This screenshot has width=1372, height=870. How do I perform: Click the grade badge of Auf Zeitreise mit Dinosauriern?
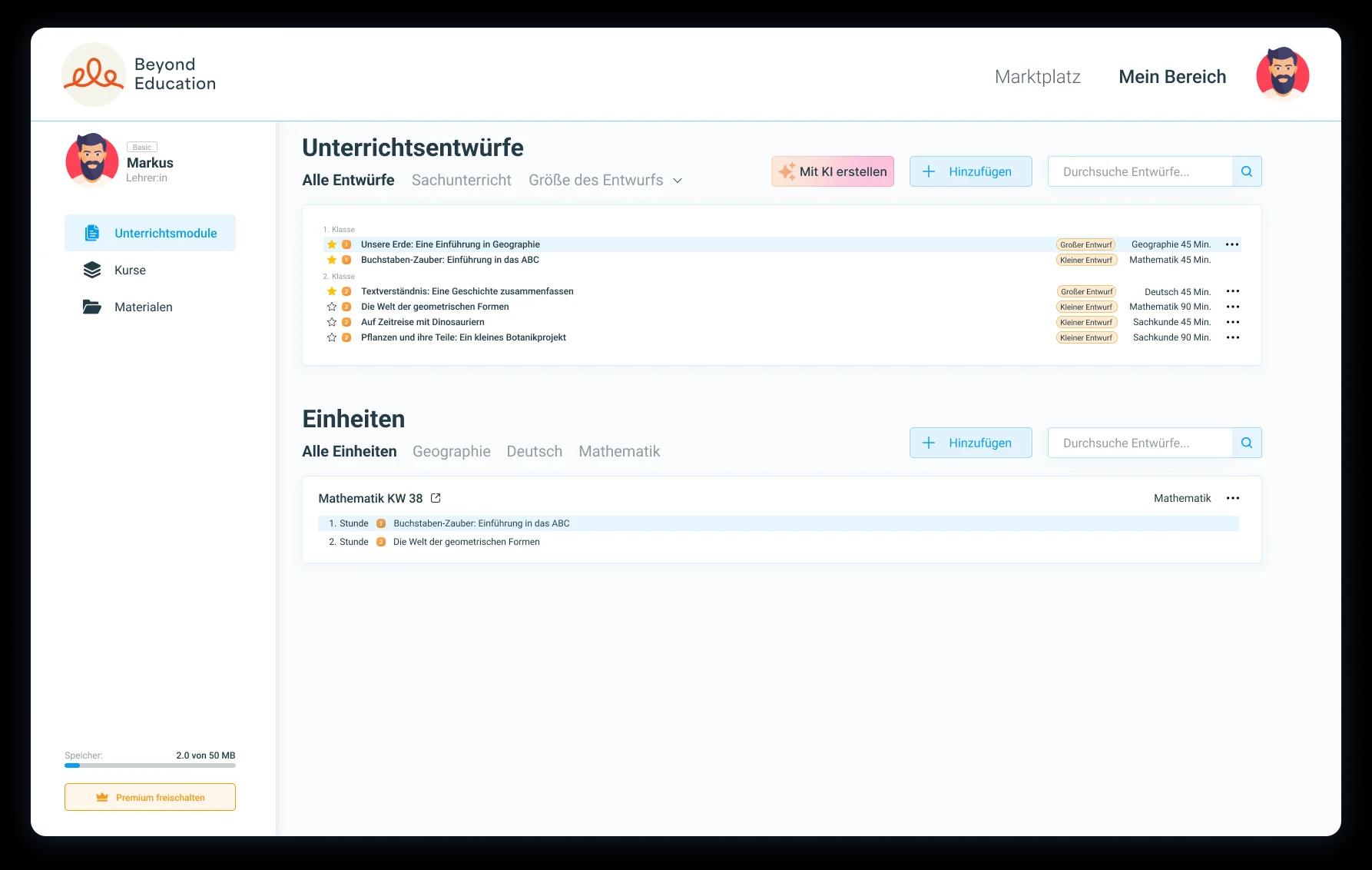[346, 322]
